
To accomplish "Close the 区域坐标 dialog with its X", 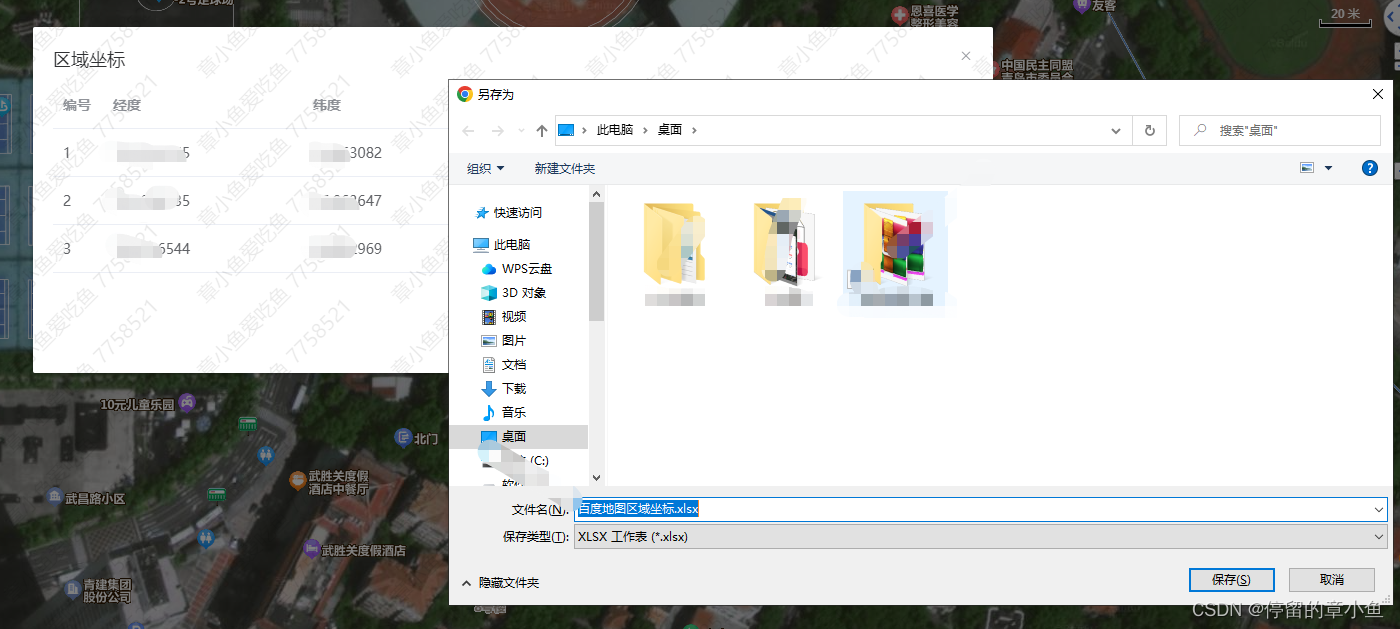I will (965, 57).
